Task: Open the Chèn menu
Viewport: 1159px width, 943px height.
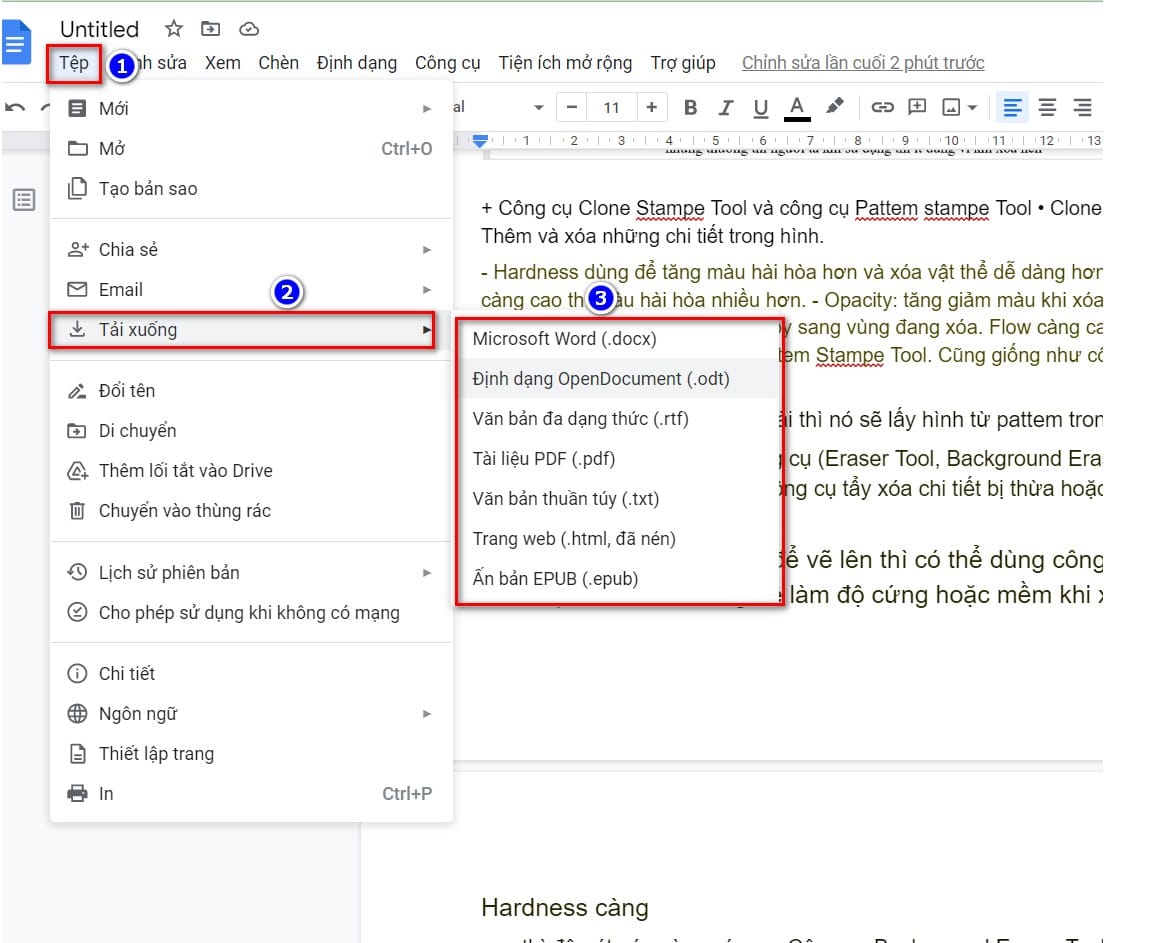Action: coord(279,63)
